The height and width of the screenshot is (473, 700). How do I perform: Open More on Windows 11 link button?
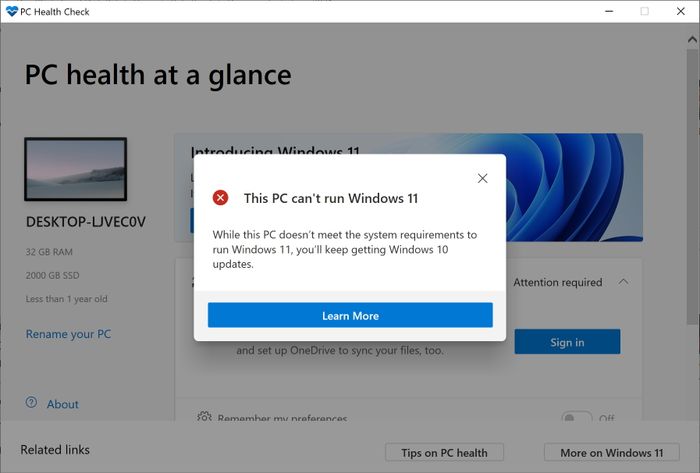pos(611,452)
